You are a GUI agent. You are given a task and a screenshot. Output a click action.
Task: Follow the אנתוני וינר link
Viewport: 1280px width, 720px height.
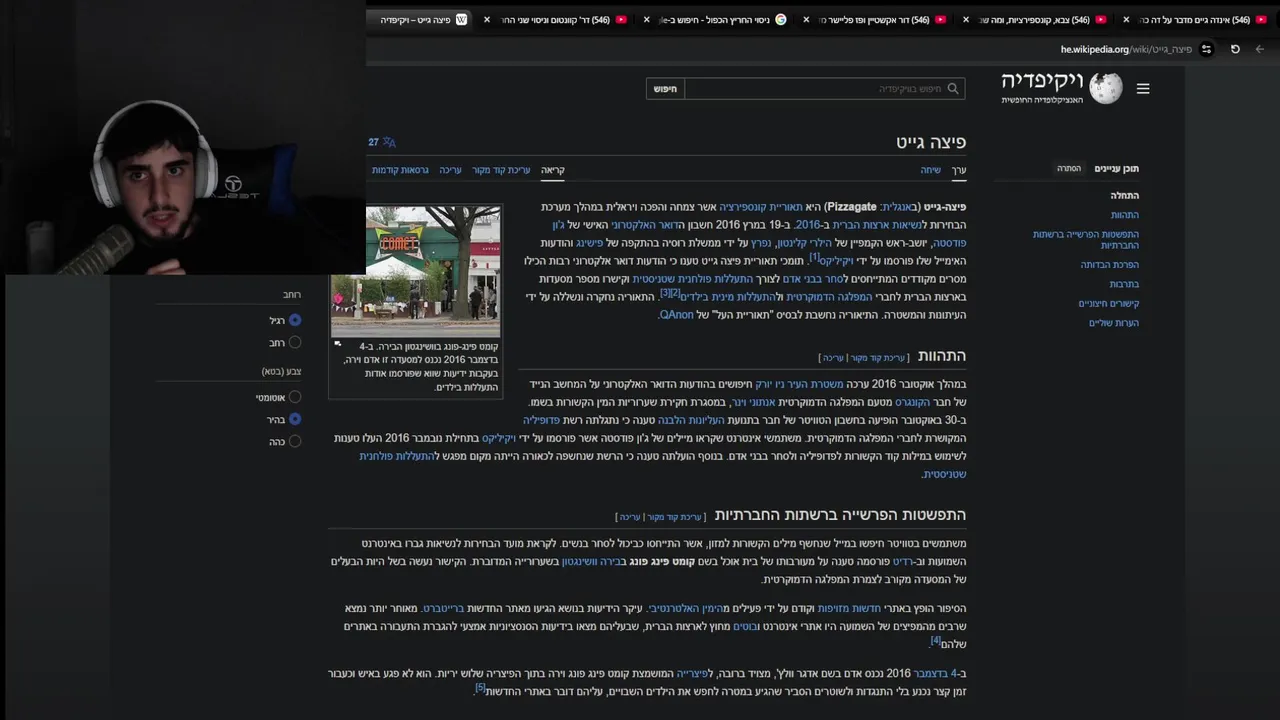pos(755,402)
